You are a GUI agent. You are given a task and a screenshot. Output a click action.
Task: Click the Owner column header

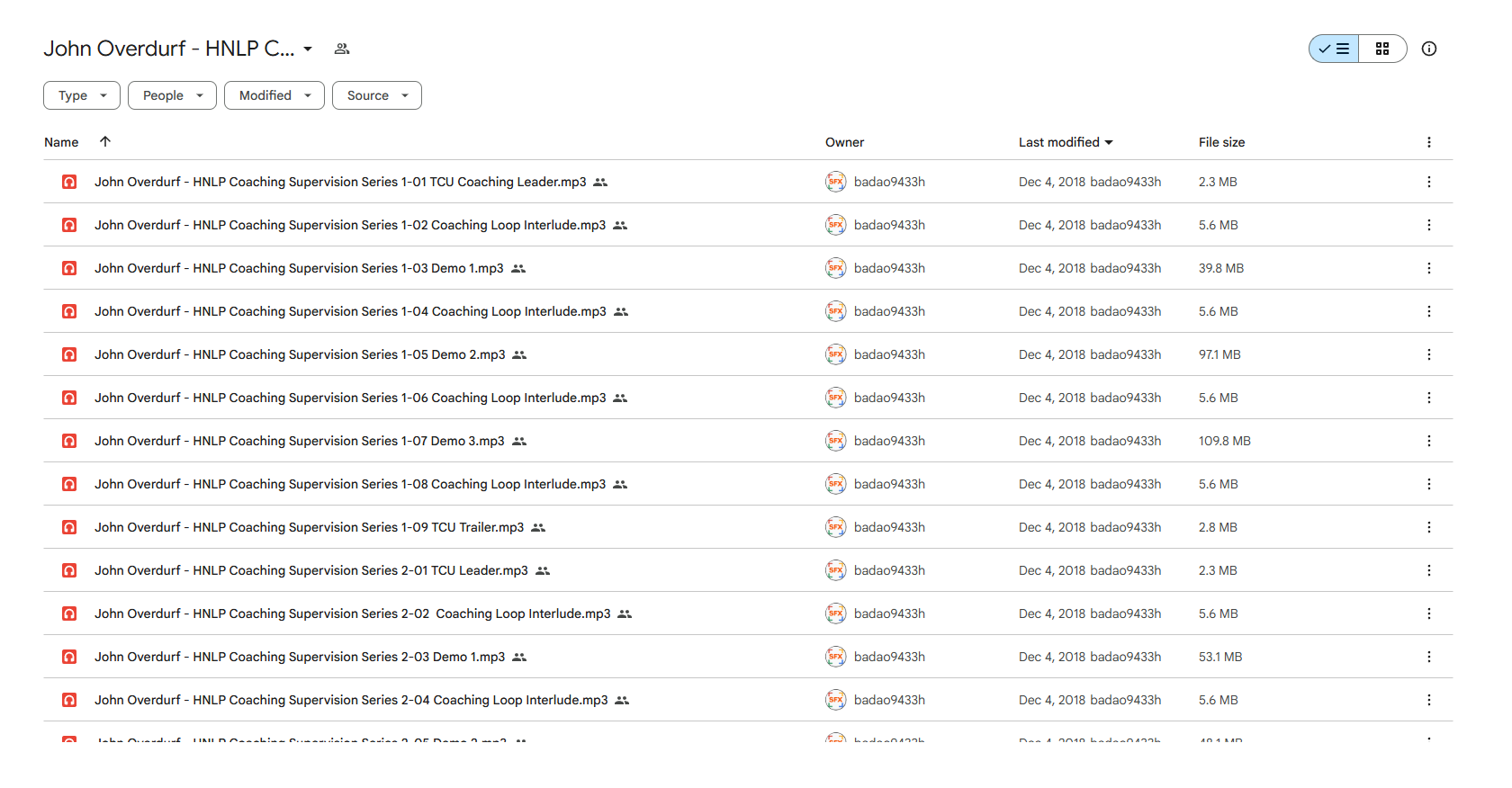tap(844, 142)
